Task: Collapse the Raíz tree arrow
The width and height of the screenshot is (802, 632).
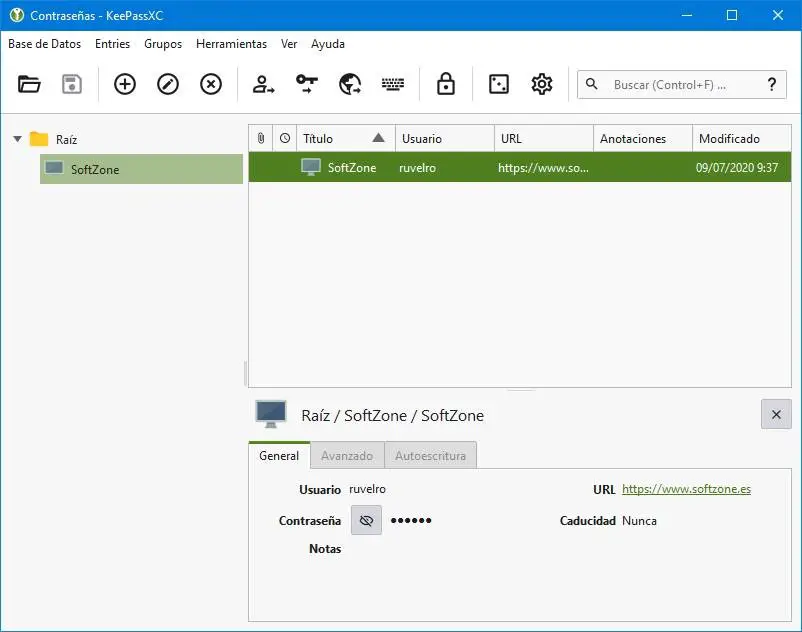Action: click(x=17, y=139)
